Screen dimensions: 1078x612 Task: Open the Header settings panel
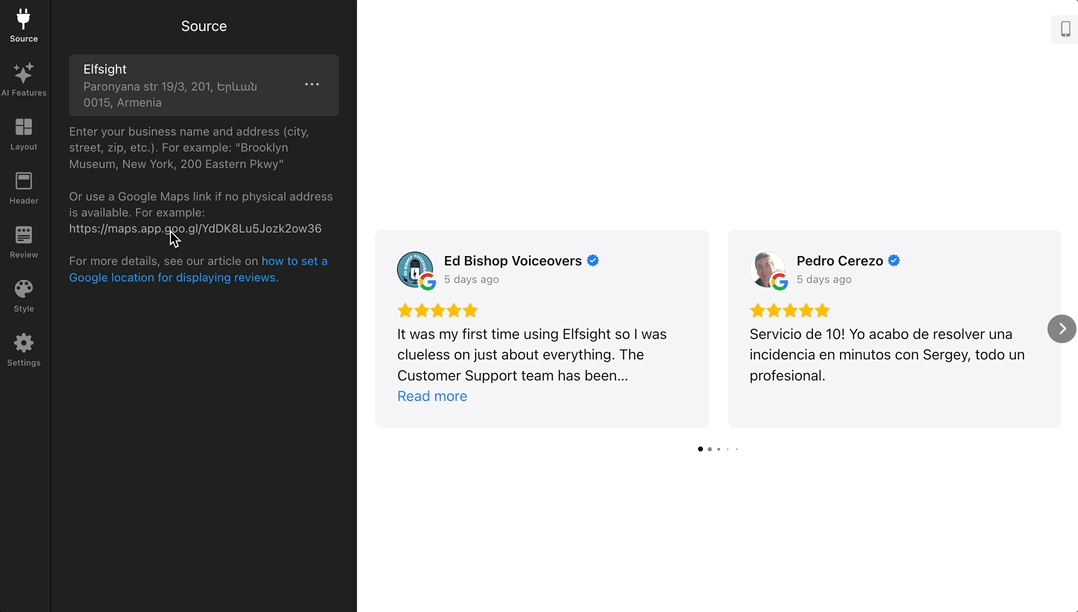(x=24, y=187)
